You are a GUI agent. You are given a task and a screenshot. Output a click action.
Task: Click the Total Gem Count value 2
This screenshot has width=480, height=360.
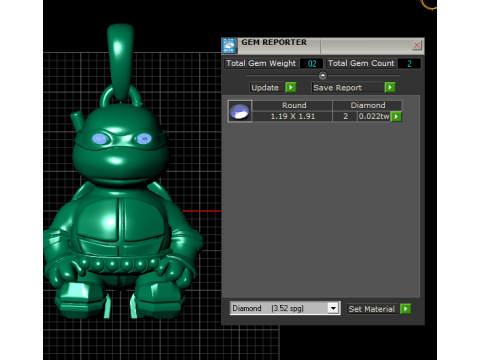[x=409, y=64]
